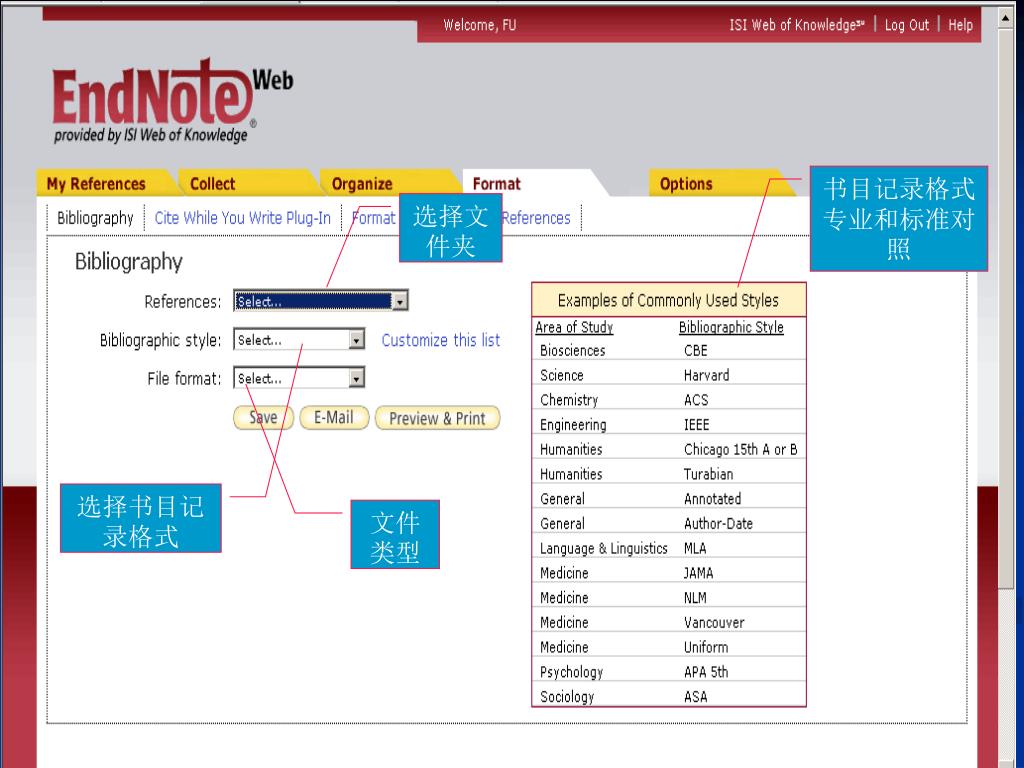Select the NLM style entry
The image size is (1024, 768).
click(695, 598)
